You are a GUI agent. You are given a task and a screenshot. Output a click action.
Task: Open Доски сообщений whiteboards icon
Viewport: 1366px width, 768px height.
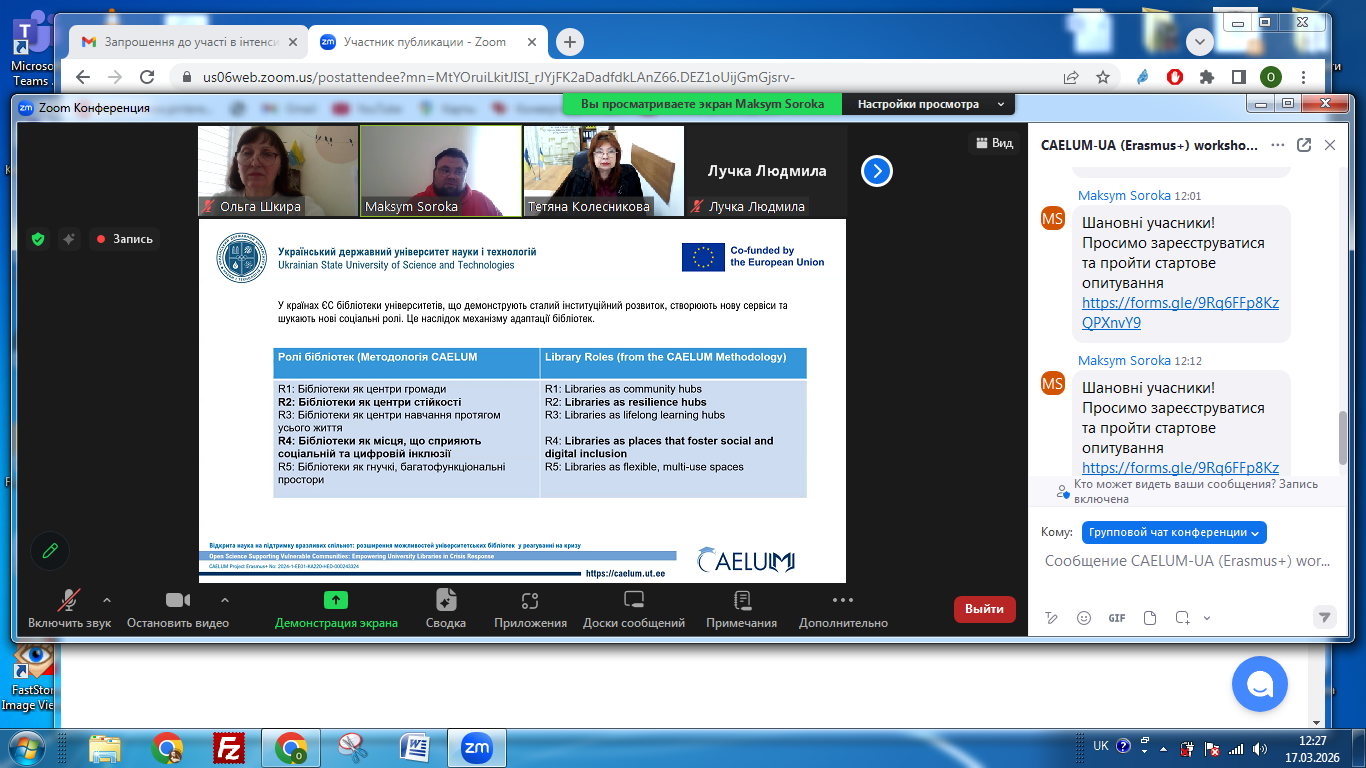[x=633, y=601]
